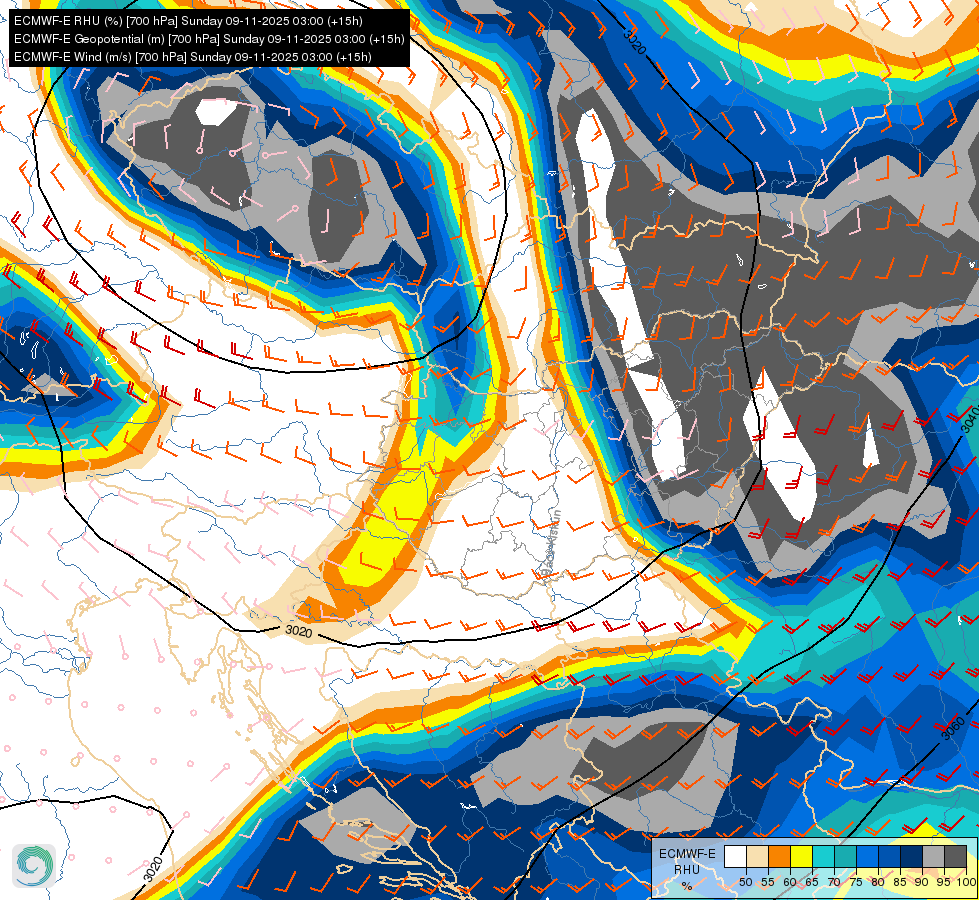The image size is (979, 900).
Task: Click the ECMWF-E legend title text
Action: pos(687,854)
